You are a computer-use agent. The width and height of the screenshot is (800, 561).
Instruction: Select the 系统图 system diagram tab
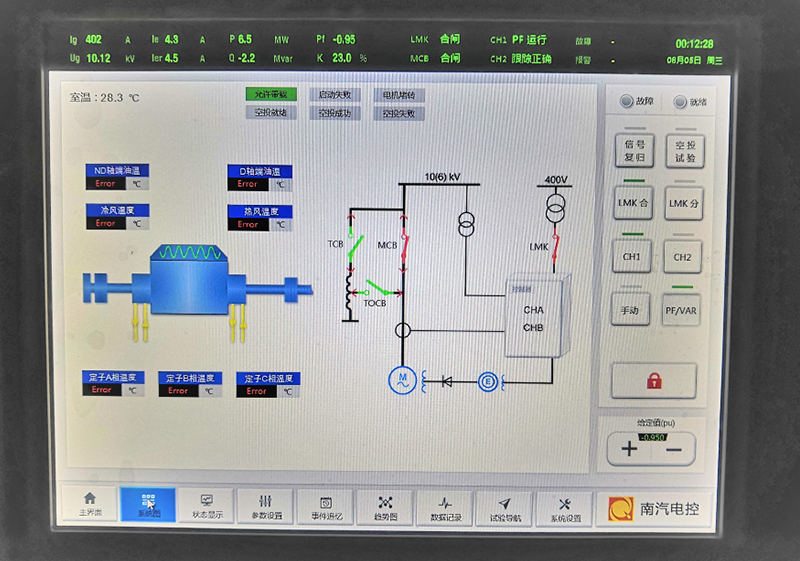coord(148,504)
